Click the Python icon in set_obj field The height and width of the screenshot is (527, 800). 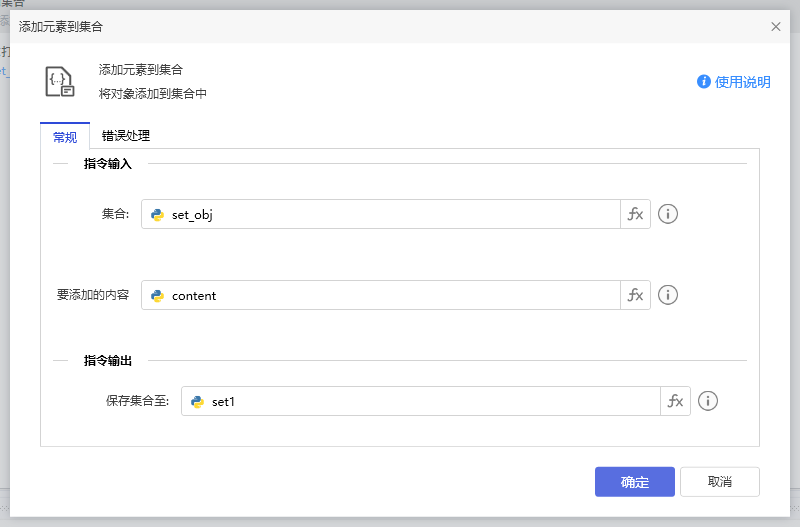[157, 214]
